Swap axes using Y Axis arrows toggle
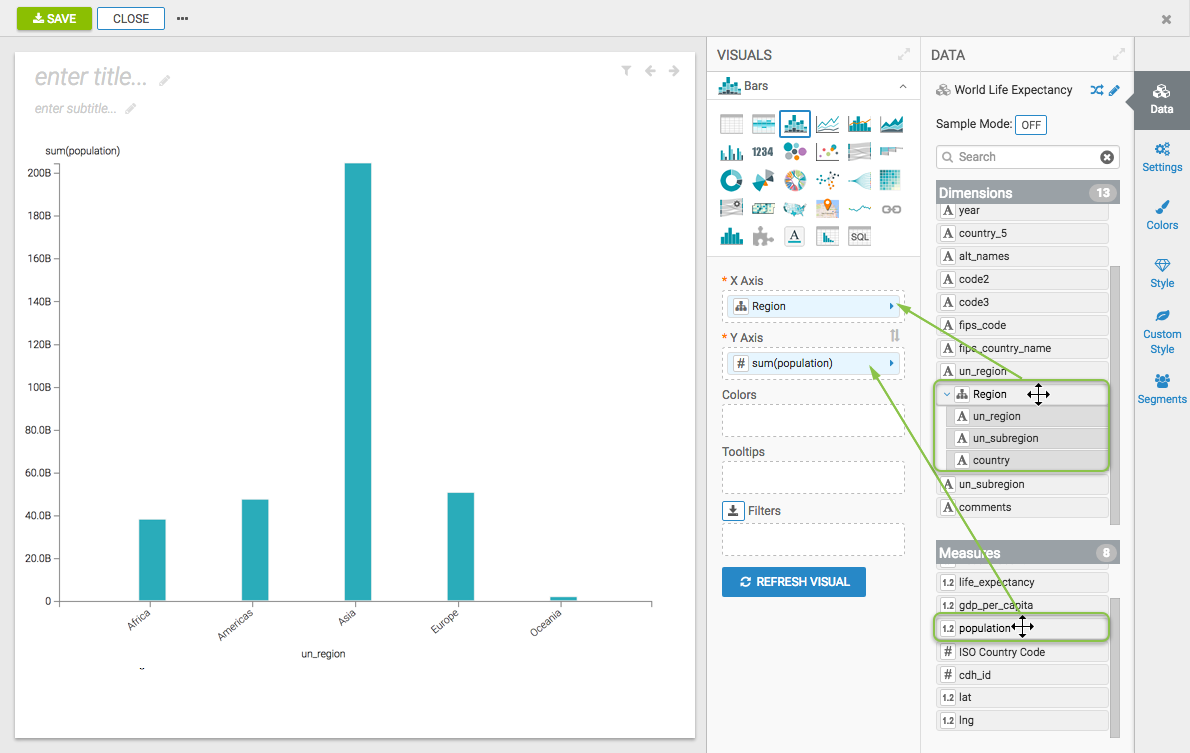The height and width of the screenshot is (753, 1190). tap(895, 337)
